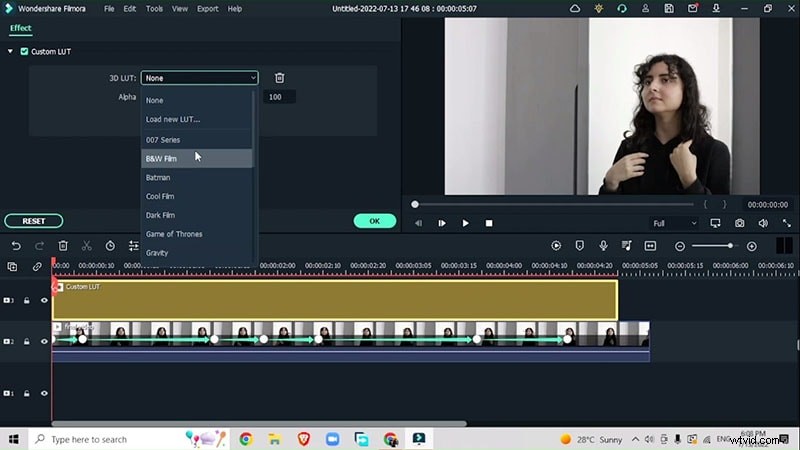Screen dimensions: 800x450
Task: Play the preview video
Action: 465,223
